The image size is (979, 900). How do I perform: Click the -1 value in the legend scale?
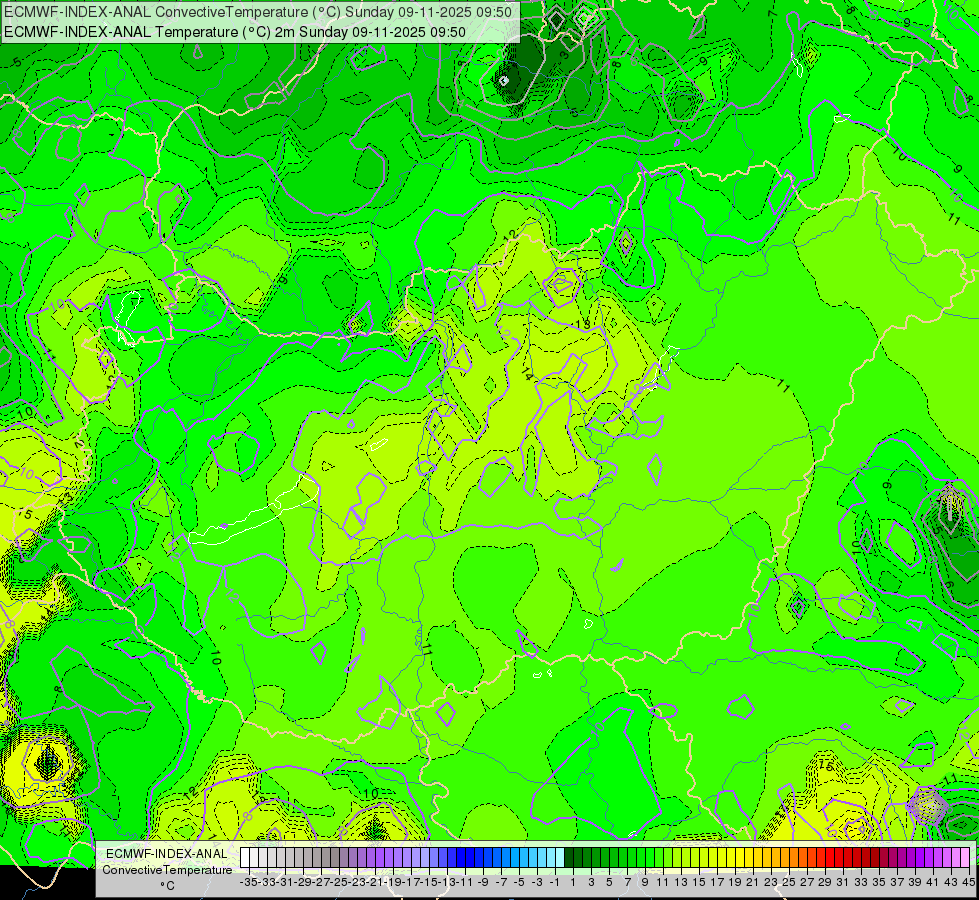coord(555,882)
